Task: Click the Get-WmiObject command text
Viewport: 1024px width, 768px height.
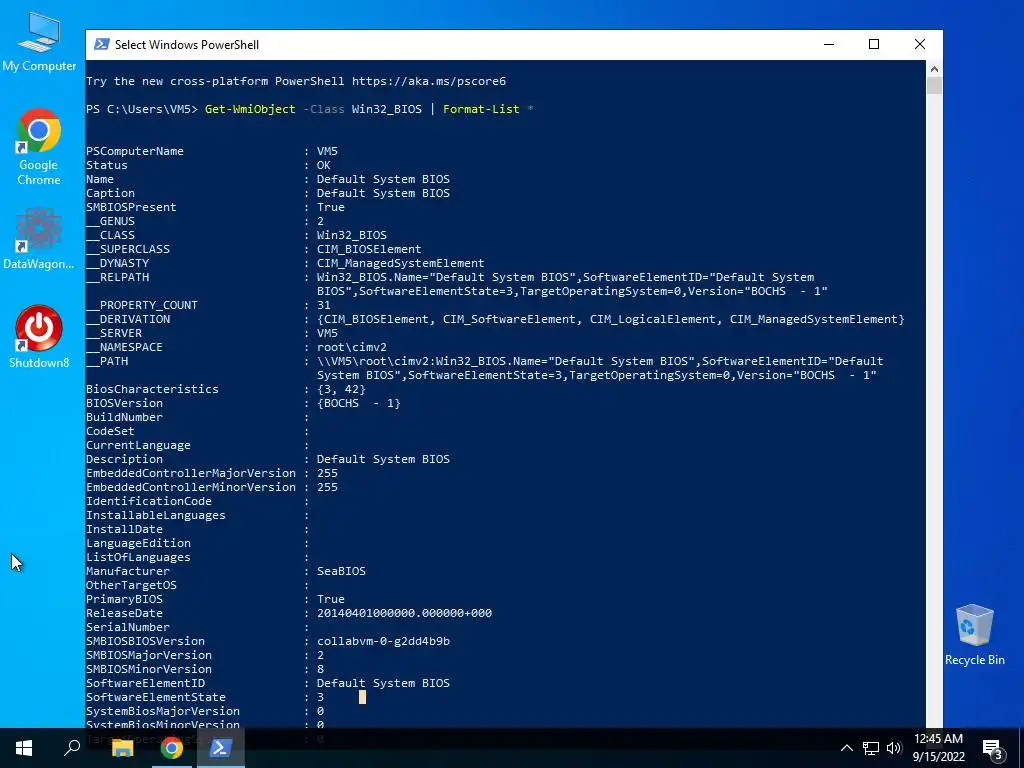Action: point(250,109)
